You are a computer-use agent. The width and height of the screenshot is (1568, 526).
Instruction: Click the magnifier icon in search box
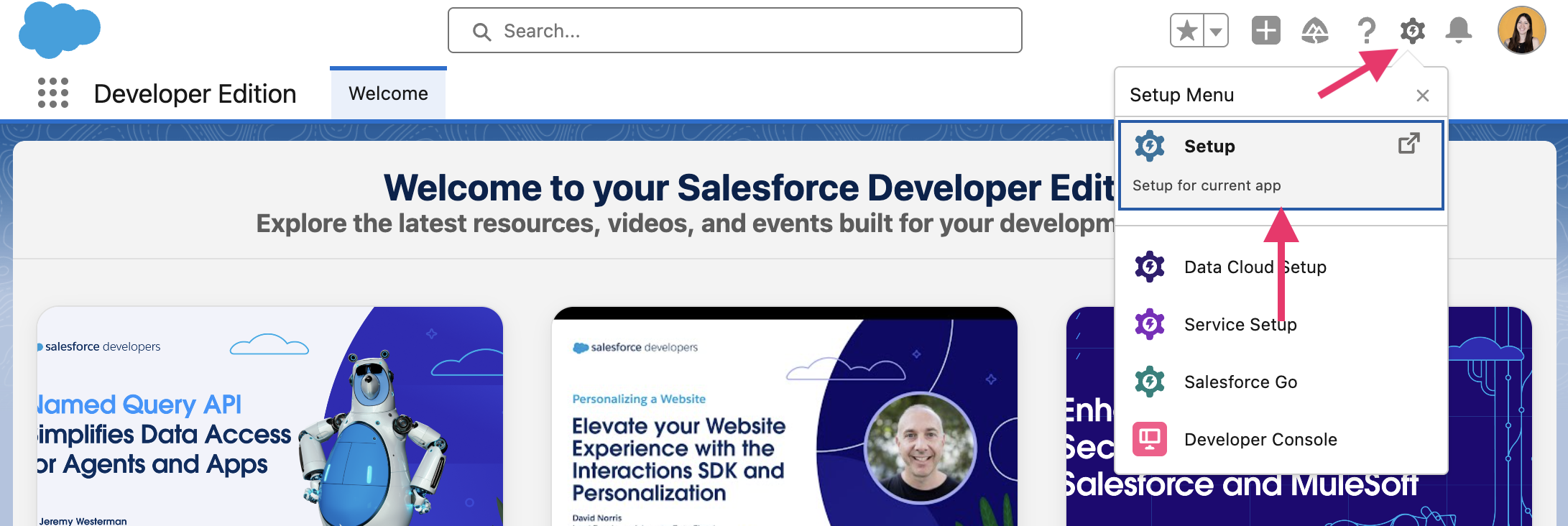point(481,32)
